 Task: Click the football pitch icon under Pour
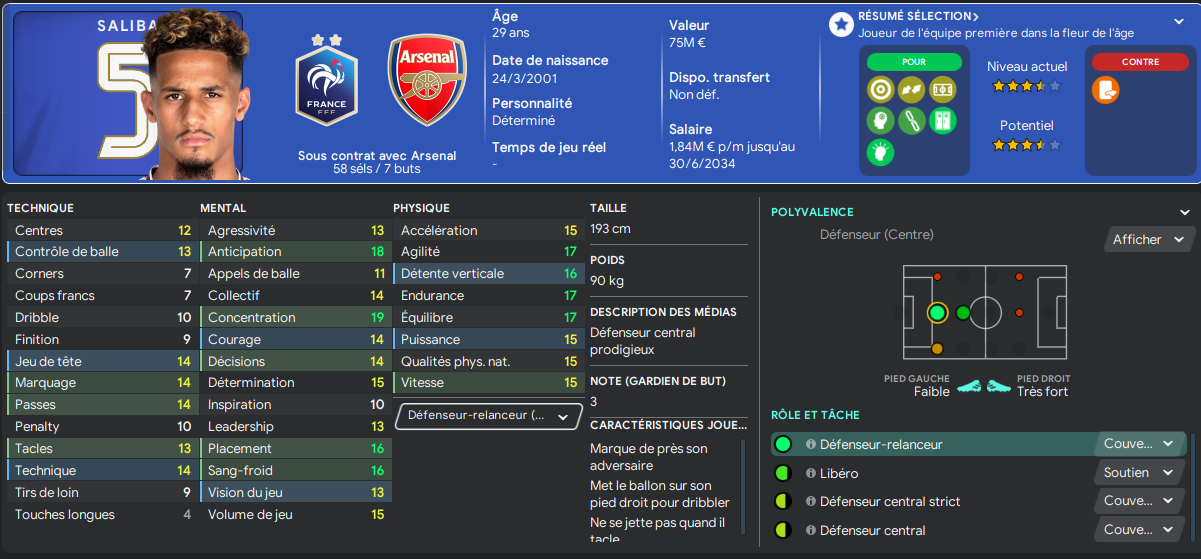tap(942, 90)
